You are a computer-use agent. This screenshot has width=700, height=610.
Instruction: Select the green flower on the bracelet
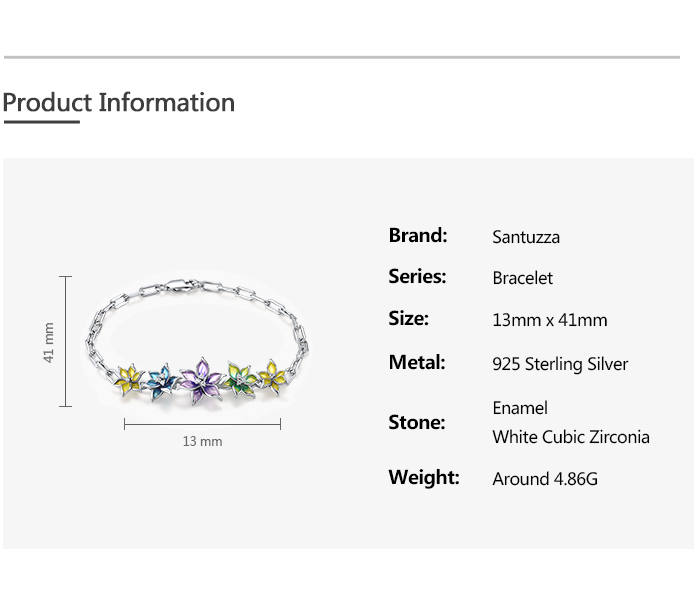tap(240, 377)
